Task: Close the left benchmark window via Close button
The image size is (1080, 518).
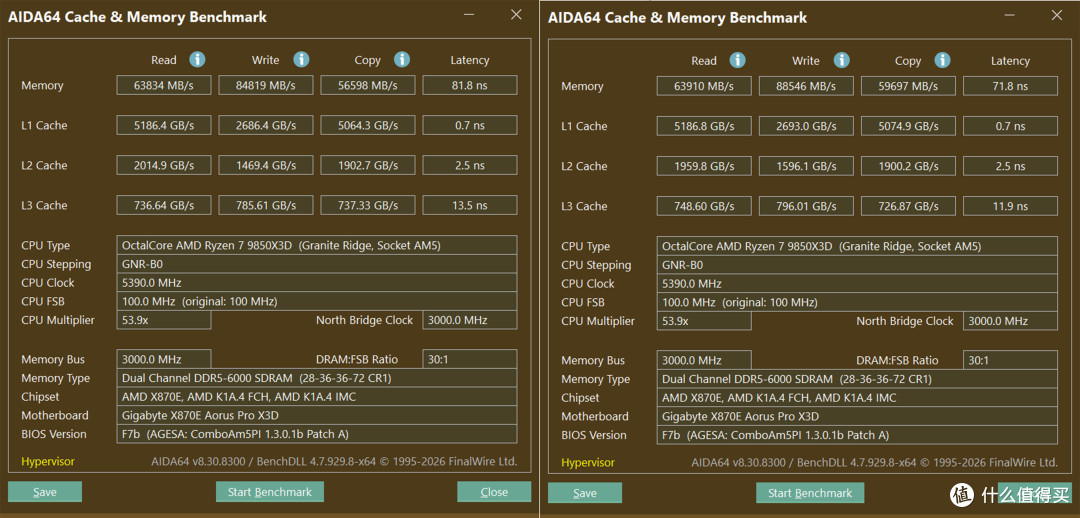Action: coord(494,492)
